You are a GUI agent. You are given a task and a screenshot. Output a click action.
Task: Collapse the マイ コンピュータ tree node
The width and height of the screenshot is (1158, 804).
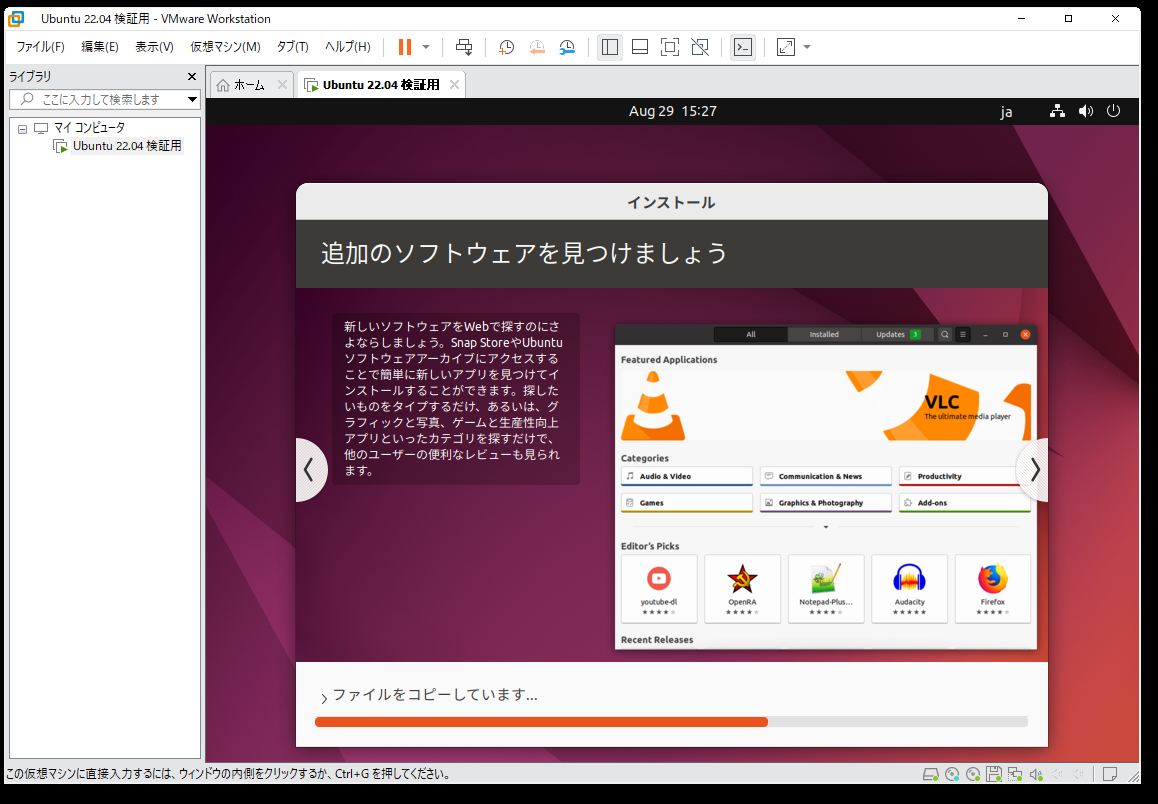[x=23, y=128]
